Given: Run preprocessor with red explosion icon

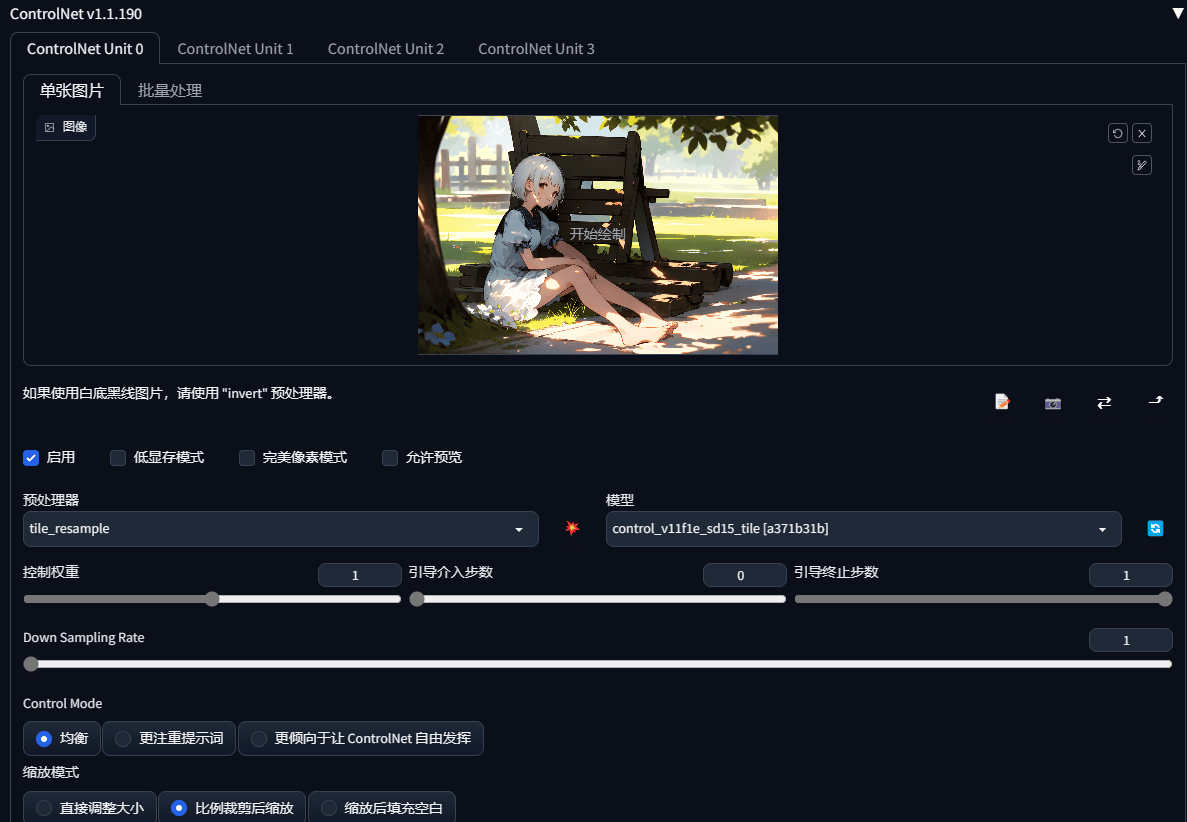Looking at the screenshot, I should point(572,528).
